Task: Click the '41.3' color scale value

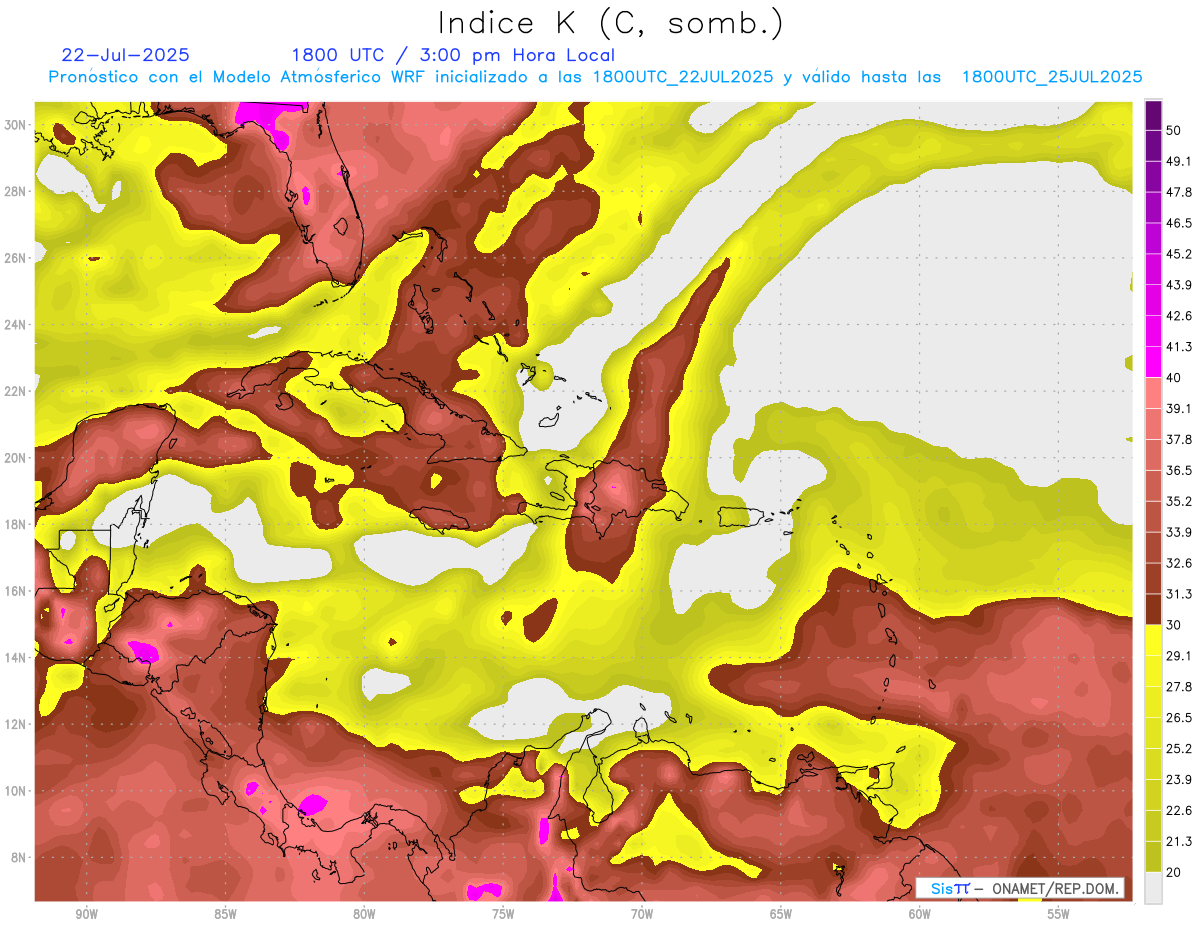Action: click(1178, 346)
